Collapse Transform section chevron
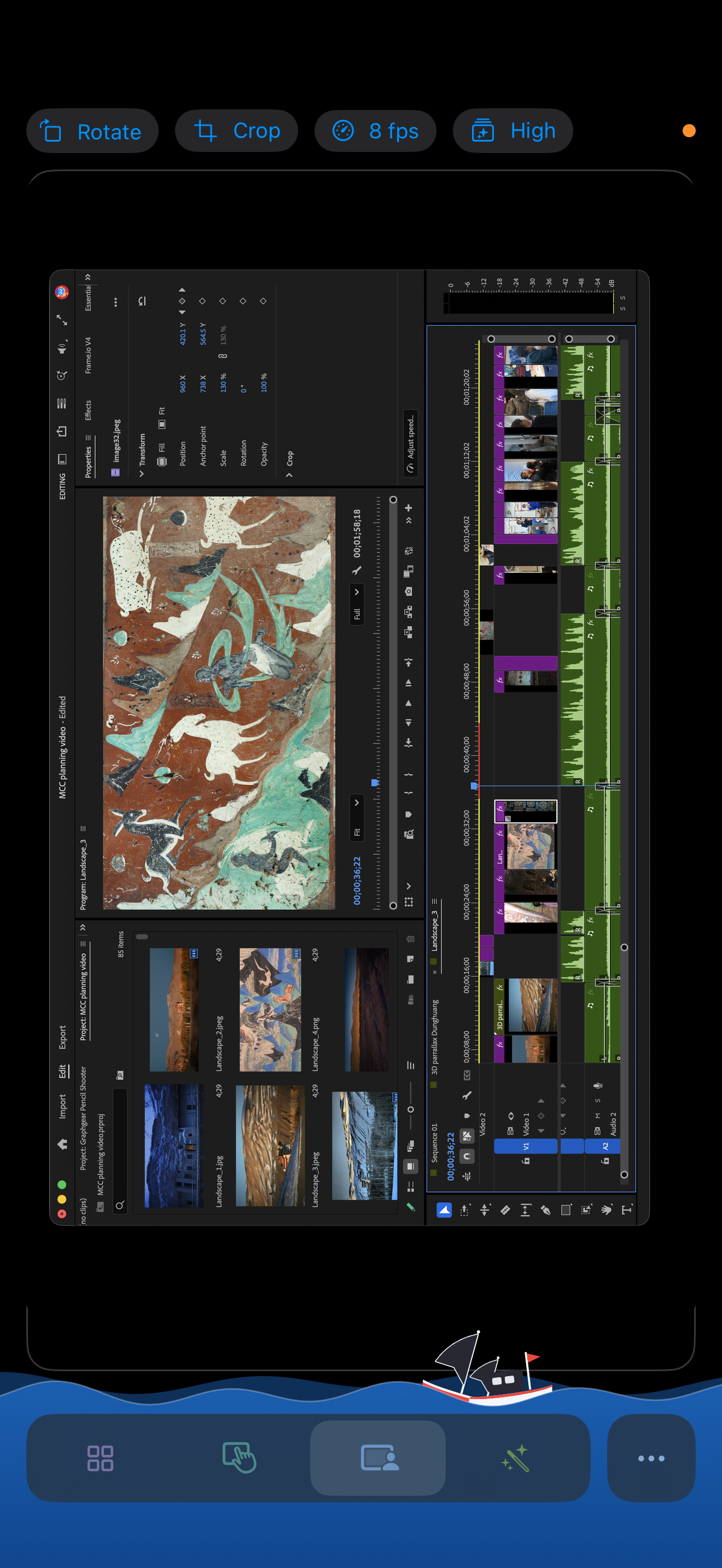 142,473
